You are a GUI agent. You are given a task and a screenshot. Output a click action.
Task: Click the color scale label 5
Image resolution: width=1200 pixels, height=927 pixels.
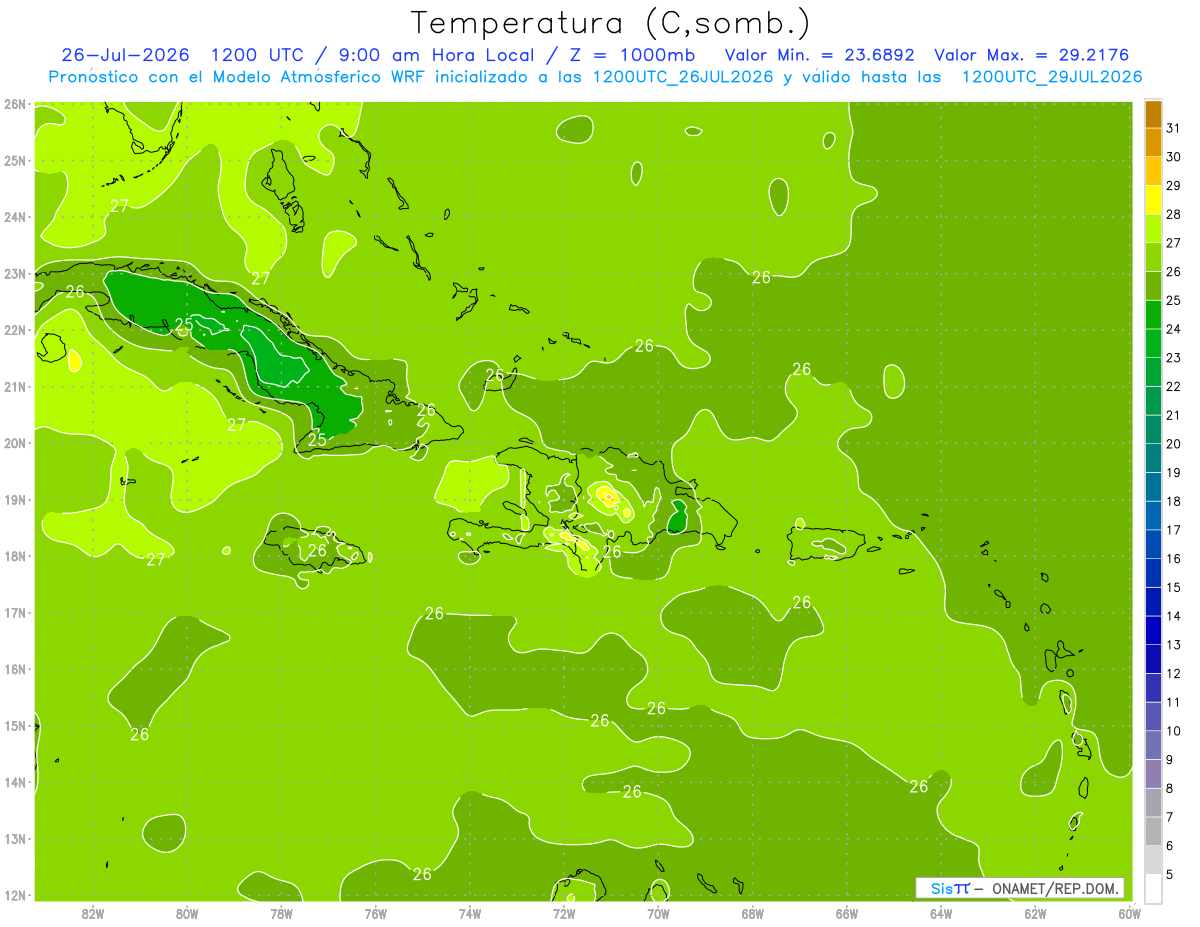1170,874
